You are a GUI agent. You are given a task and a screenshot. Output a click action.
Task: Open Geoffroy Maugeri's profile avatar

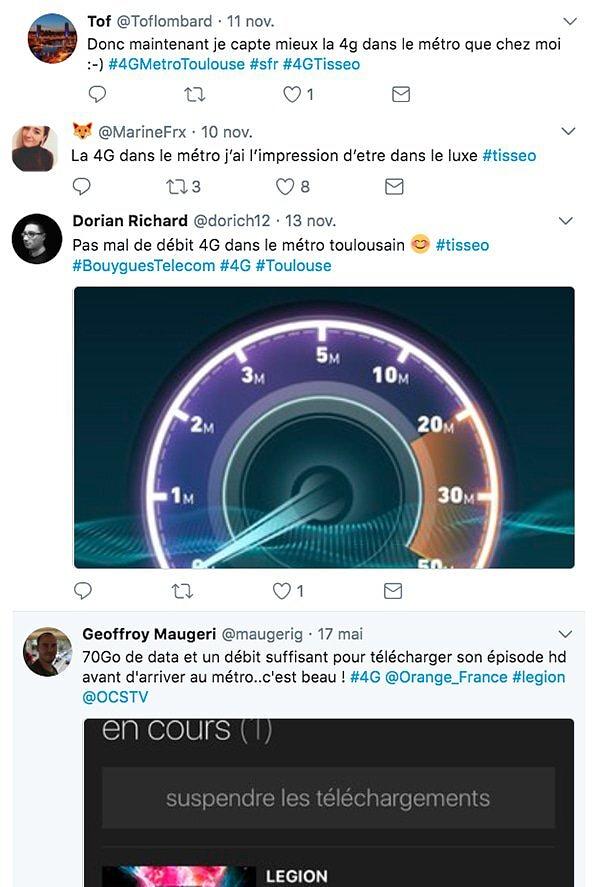tap(48, 651)
